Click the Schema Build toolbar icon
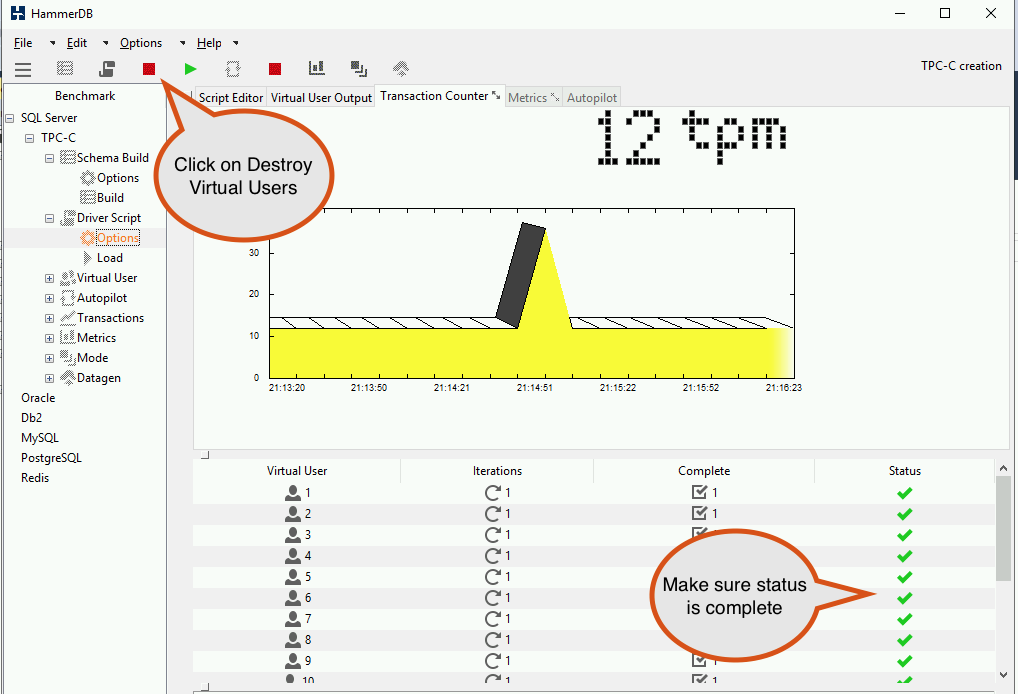The image size is (1018, 694). coord(65,68)
